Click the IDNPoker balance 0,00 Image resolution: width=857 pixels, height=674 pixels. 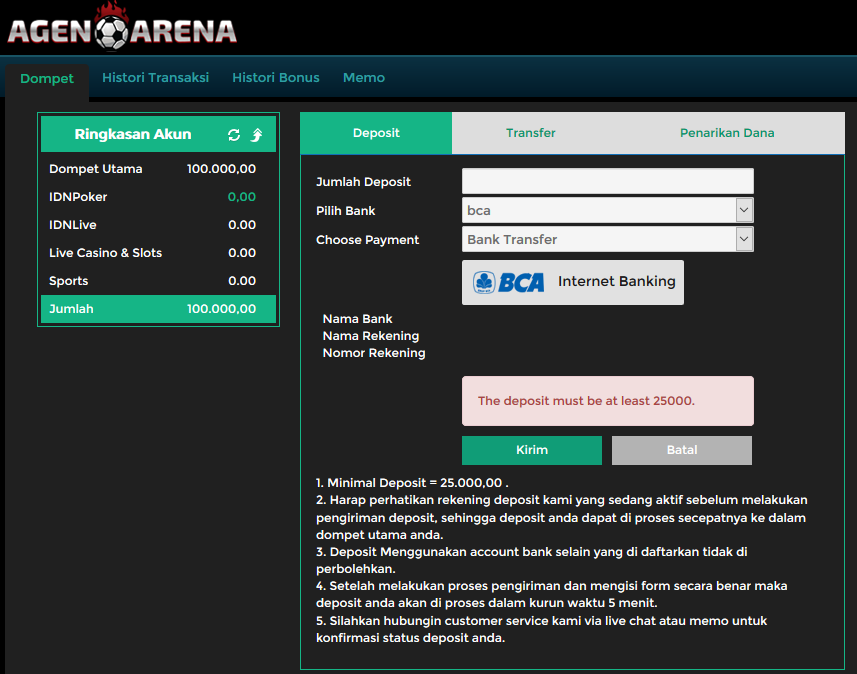tap(242, 197)
